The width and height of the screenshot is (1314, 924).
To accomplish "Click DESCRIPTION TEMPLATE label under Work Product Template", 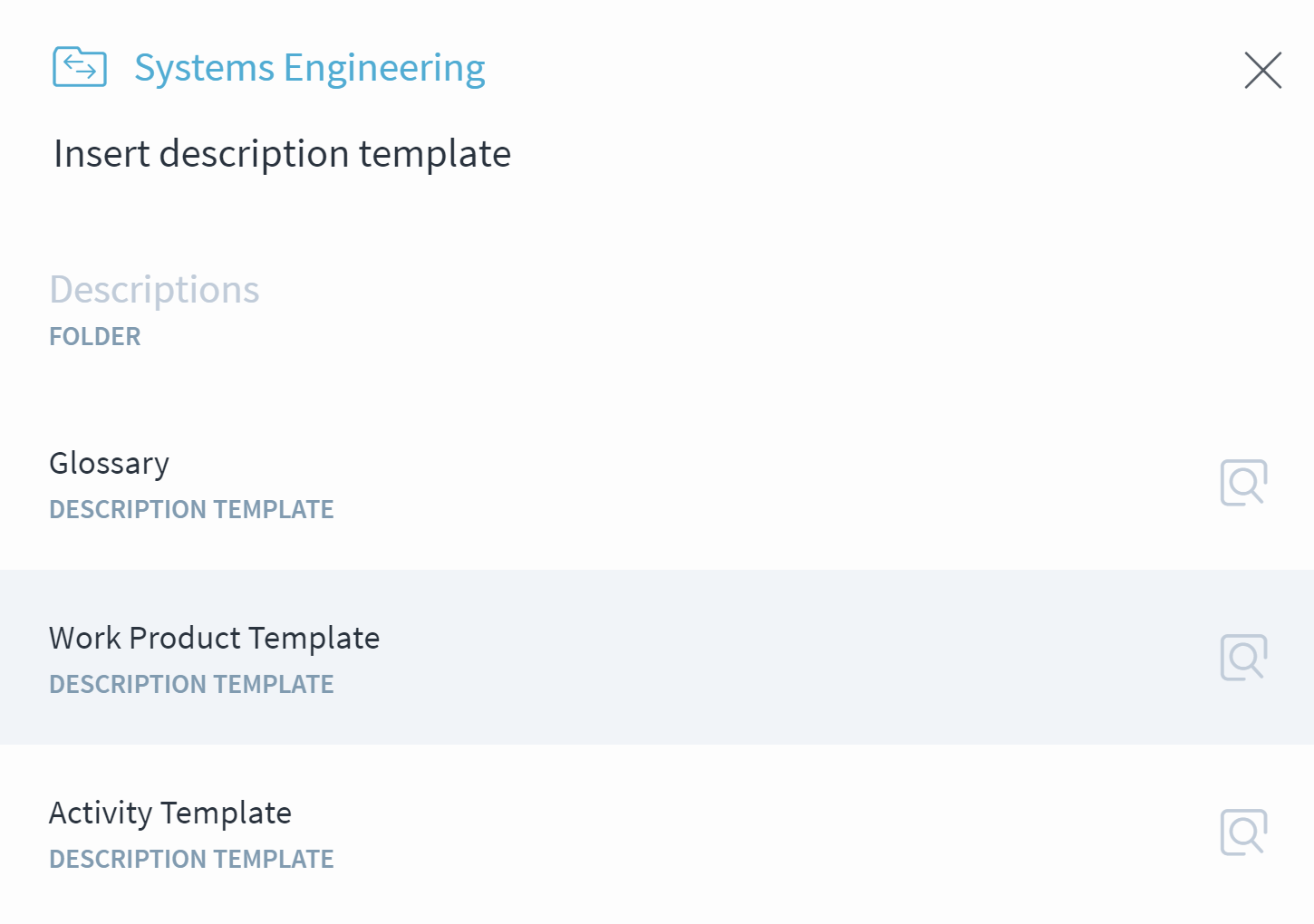I will coord(191,684).
